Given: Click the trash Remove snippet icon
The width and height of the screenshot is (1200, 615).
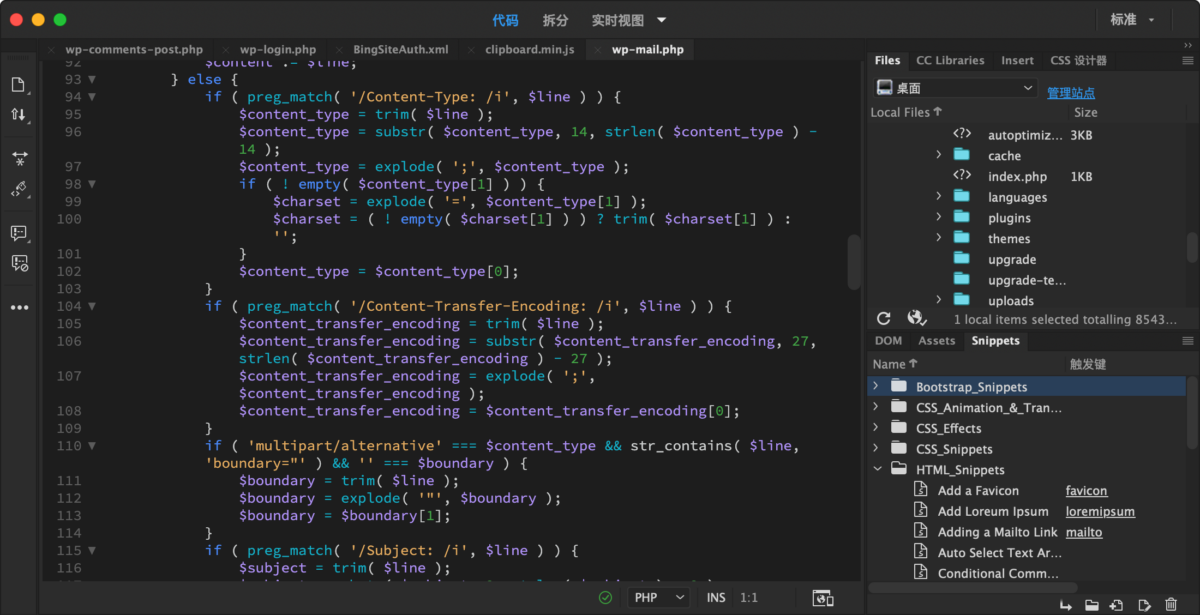Looking at the screenshot, I should [1171, 605].
